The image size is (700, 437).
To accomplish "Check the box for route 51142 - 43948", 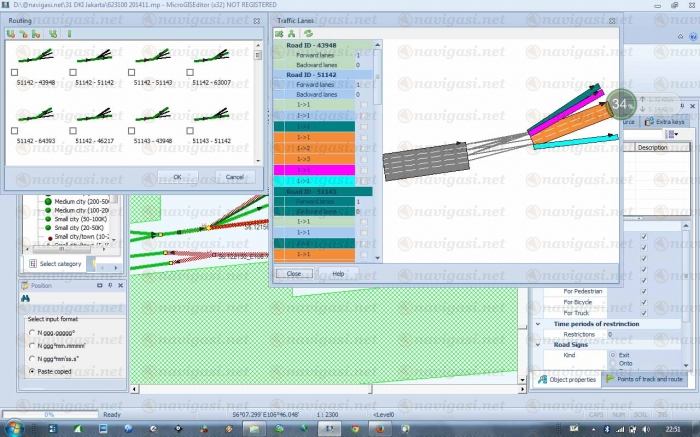I will (x=14, y=73).
